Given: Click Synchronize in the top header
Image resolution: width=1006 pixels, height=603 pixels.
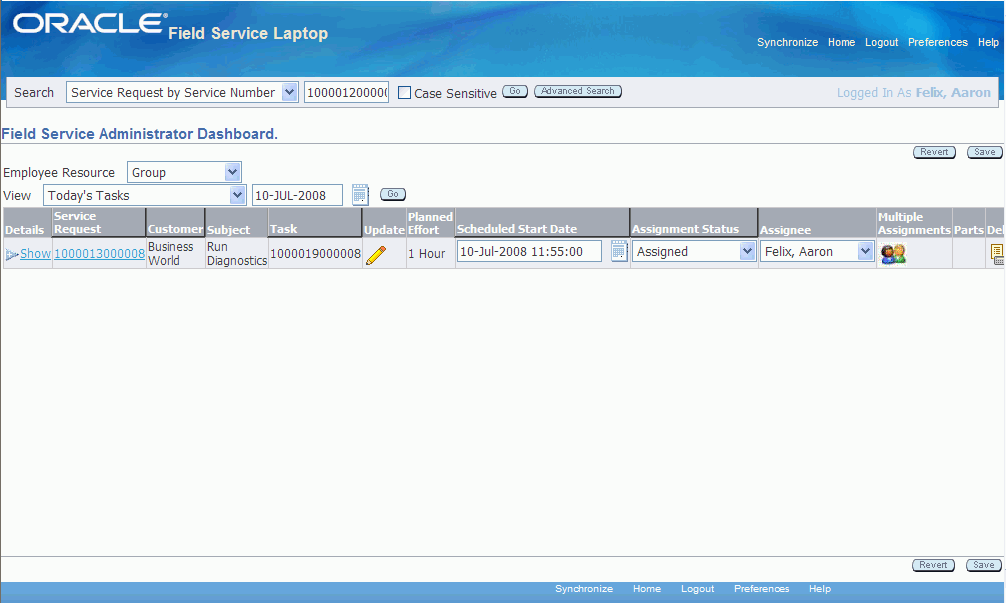Looking at the screenshot, I should 787,42.
